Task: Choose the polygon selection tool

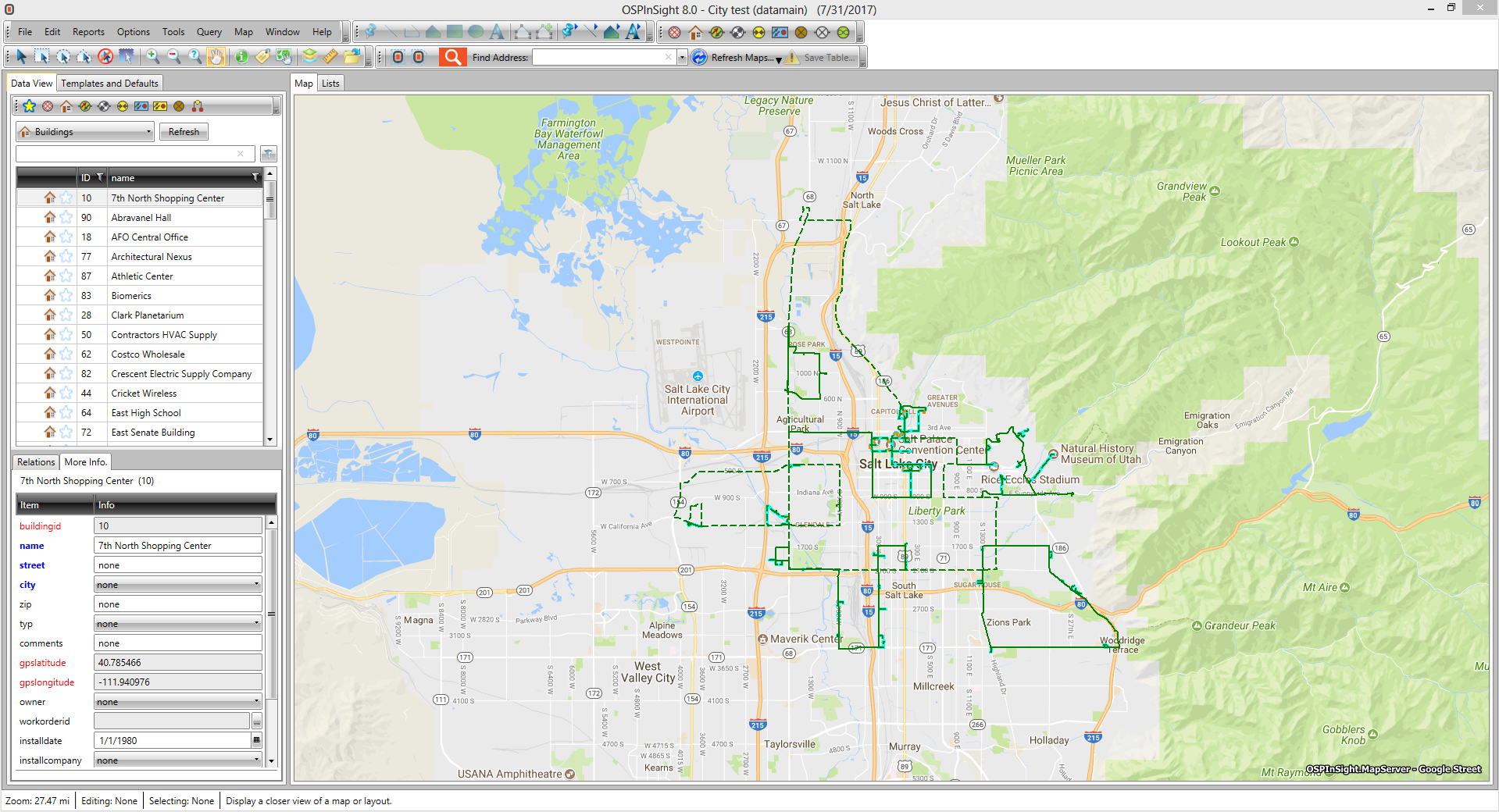Action: 84,57
